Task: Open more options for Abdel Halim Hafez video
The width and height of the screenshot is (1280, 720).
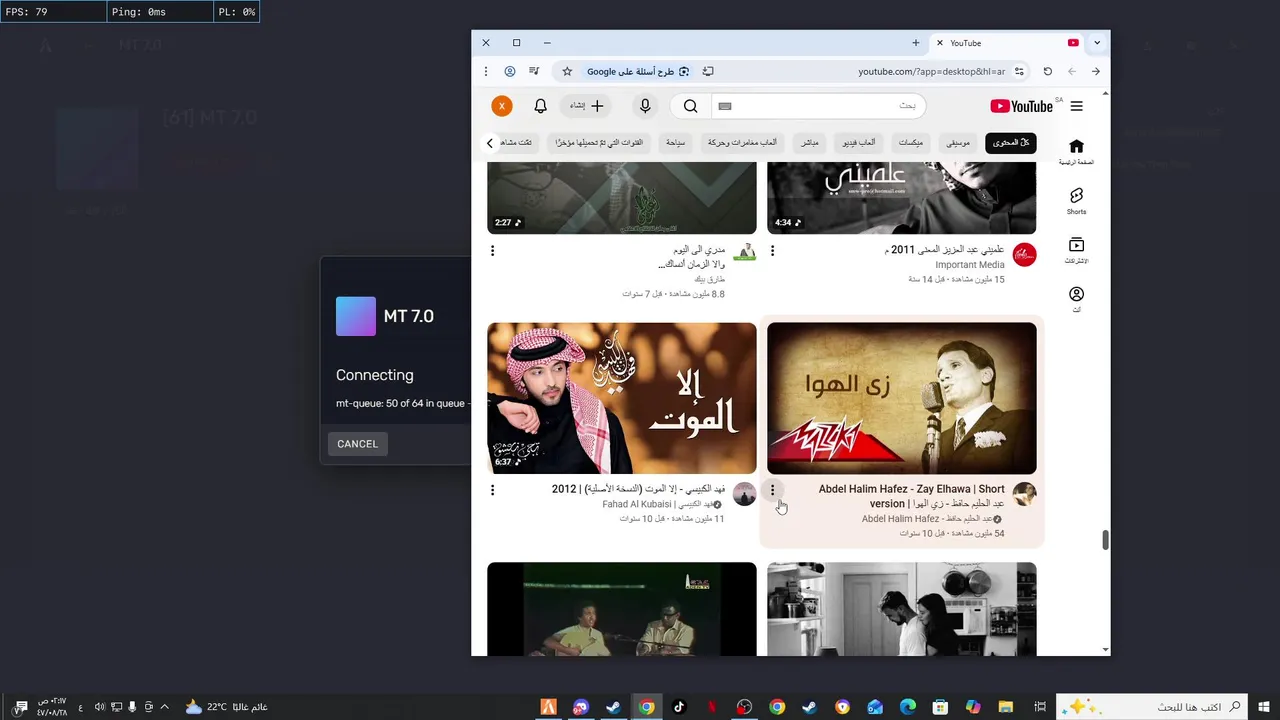Action: tap(772, 490)
